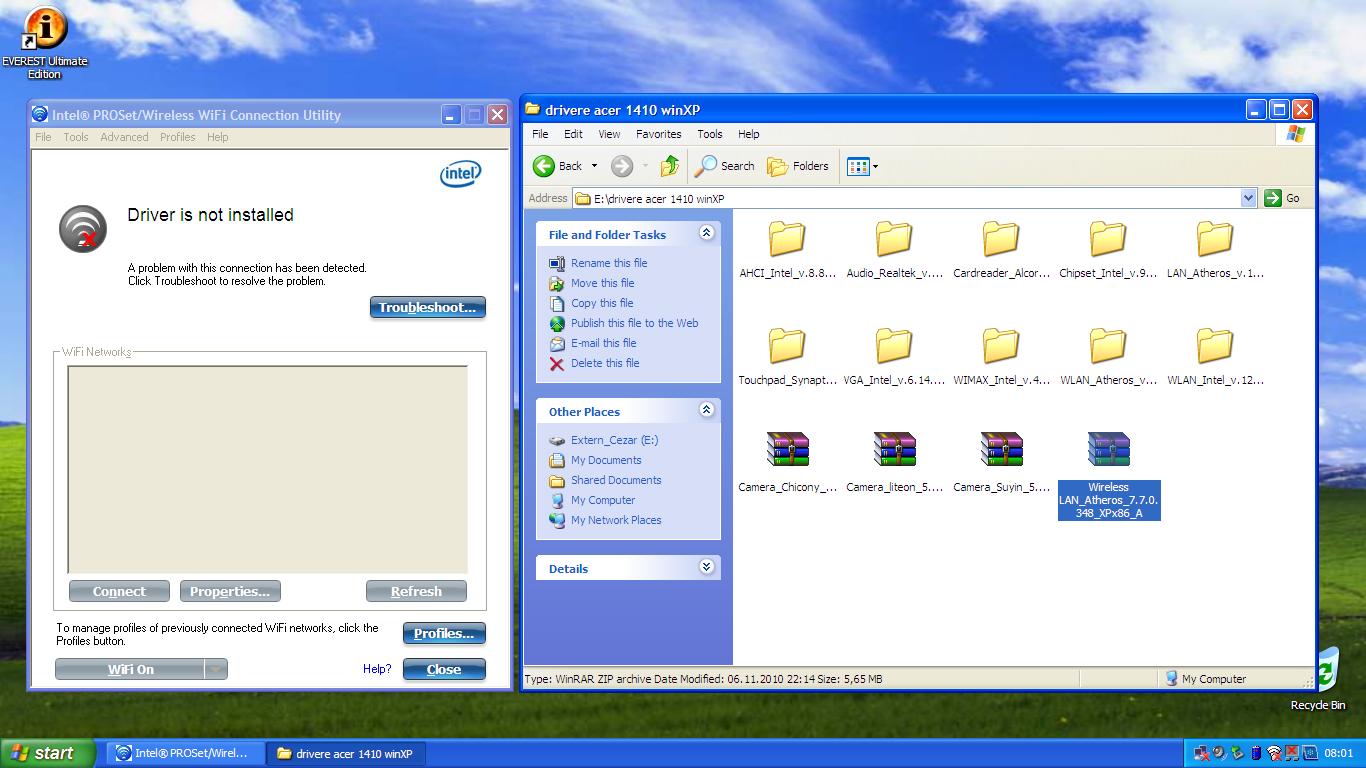
Task: Open the Favorites menu in explorer
Action: click(659, 134)
